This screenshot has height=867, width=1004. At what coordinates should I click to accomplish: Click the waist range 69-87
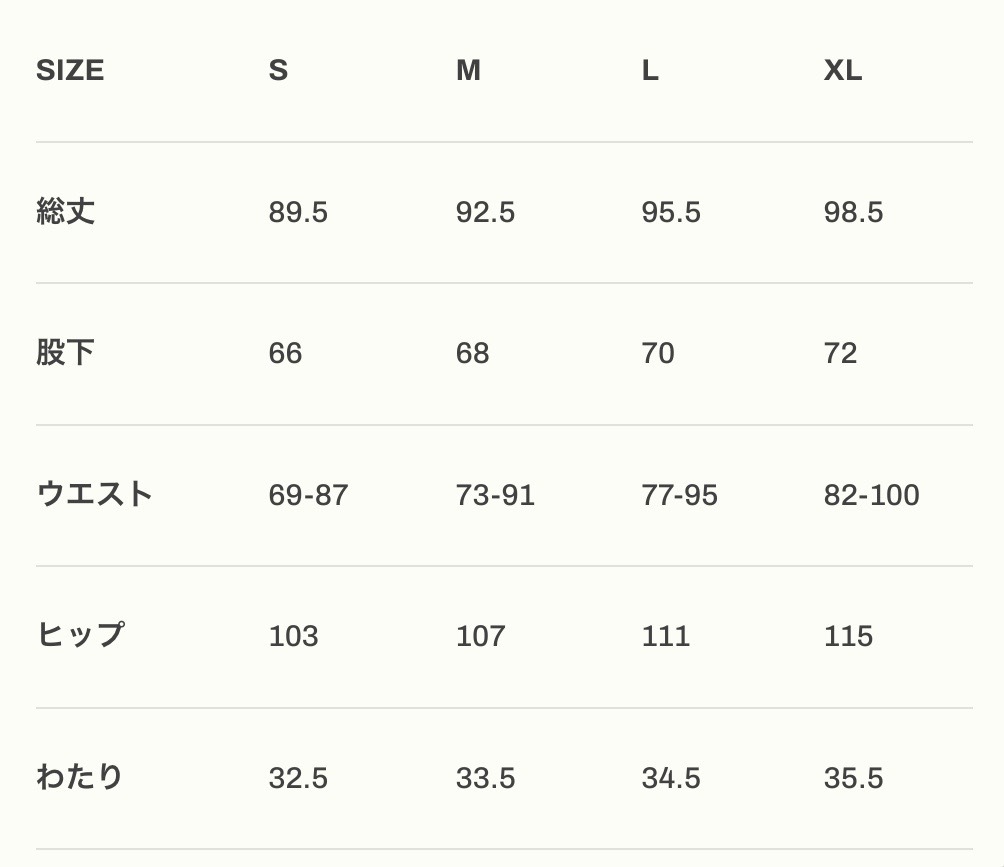tap(308, 495)
